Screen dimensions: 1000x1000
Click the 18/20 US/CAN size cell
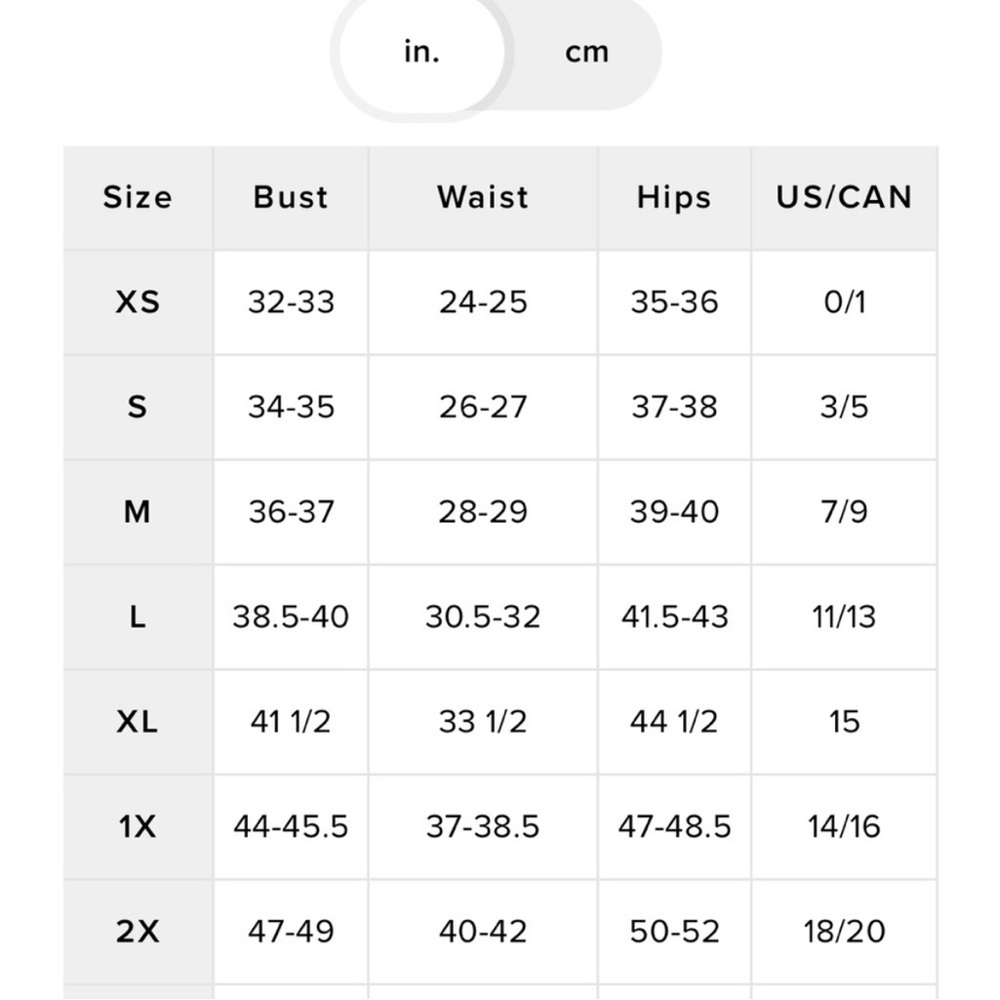pyautogui.click(x=844, y=932)
